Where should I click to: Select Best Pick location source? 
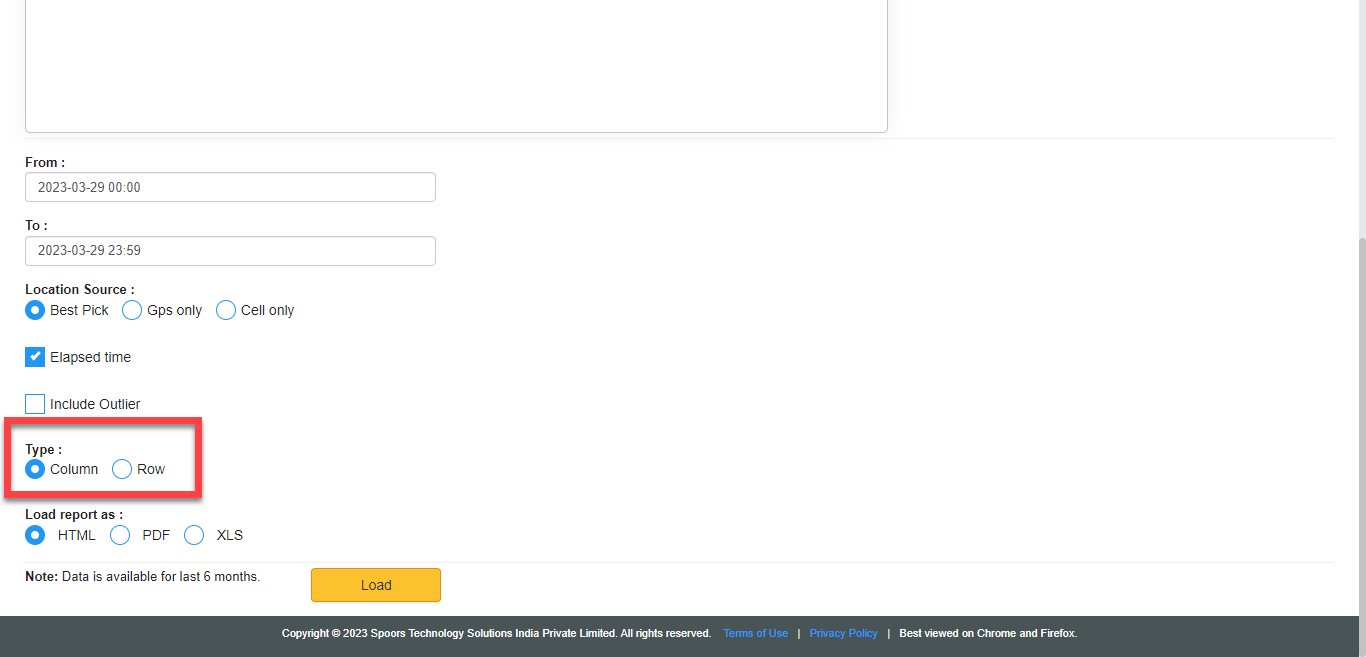tap(35, 310)
